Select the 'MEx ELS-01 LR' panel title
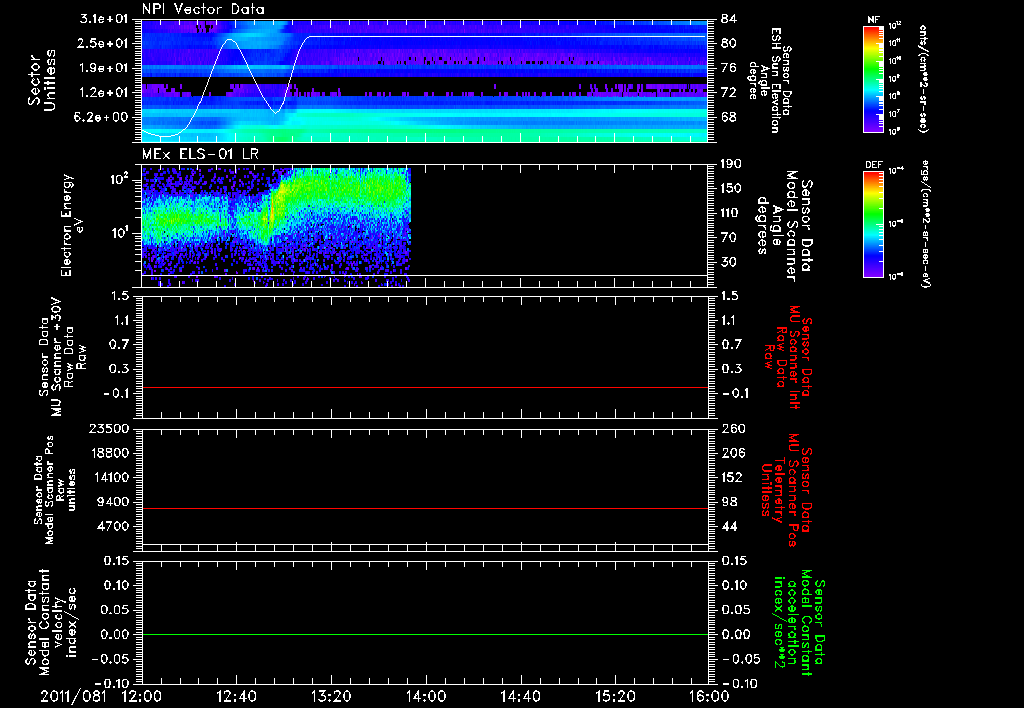 pyautogui.click(x=200, y=154)
